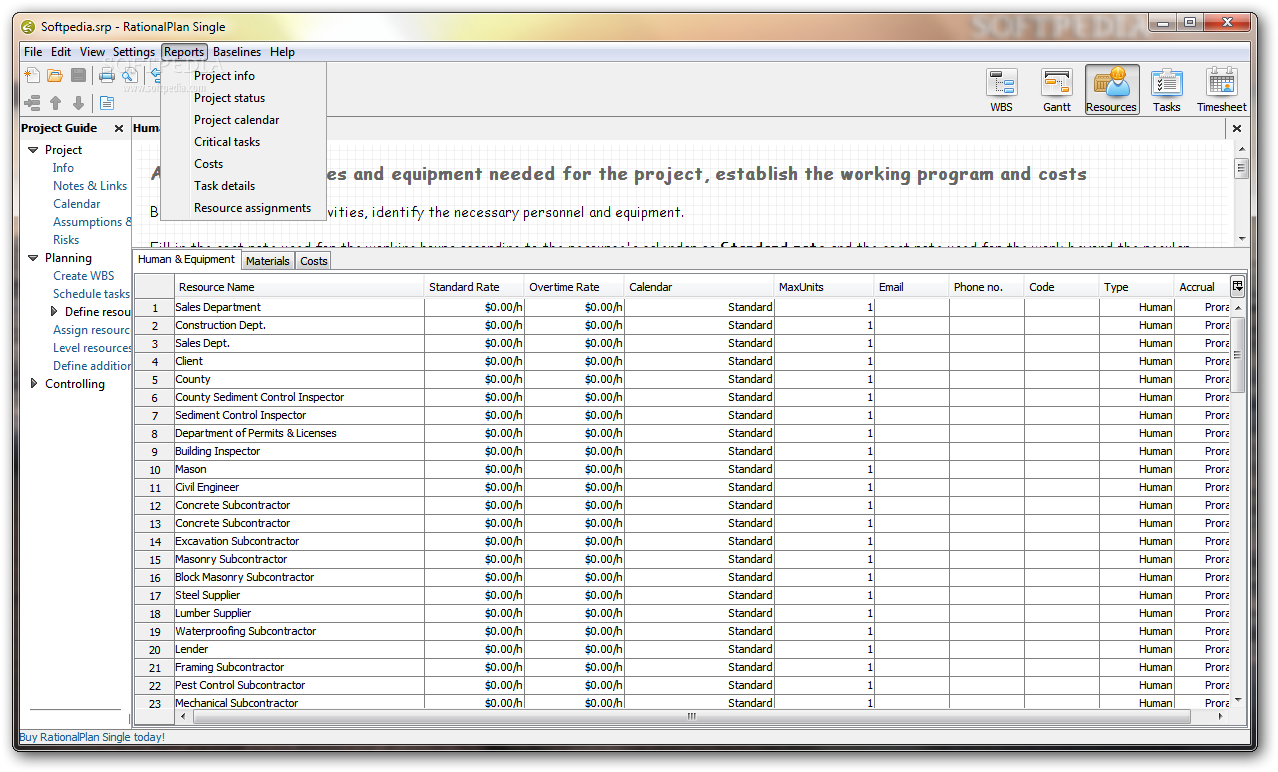This screenshot has height=772, width=1278.
Task: Create a new project file
Action: coord(32,75)
